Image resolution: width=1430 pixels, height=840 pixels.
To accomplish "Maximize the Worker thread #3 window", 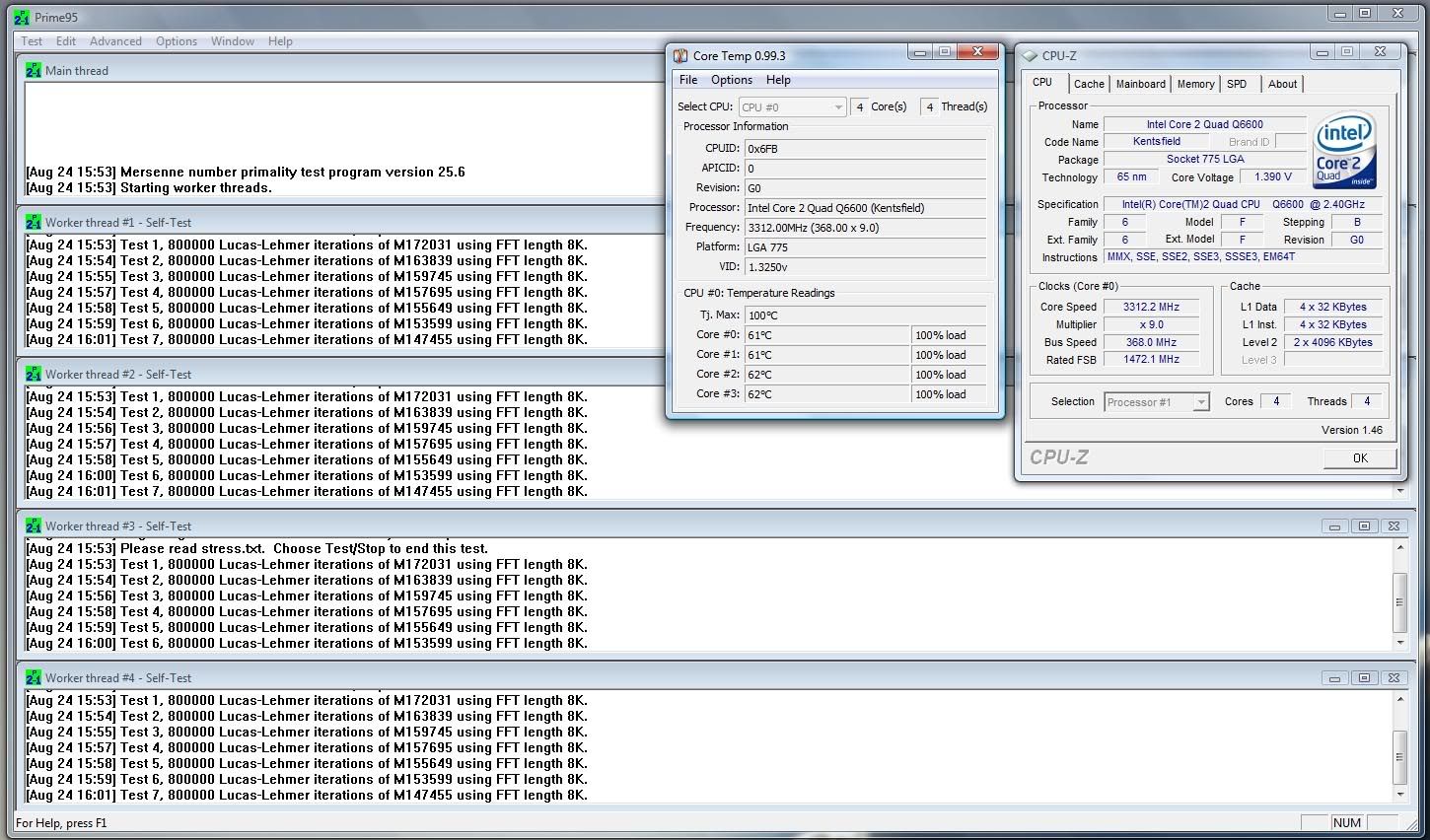I will 1364,526.
